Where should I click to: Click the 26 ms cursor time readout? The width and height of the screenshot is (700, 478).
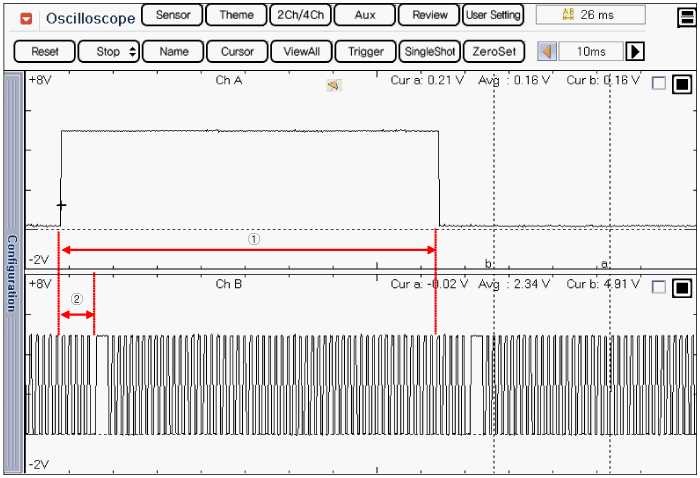pyautogui.click(x=590, y=15)
